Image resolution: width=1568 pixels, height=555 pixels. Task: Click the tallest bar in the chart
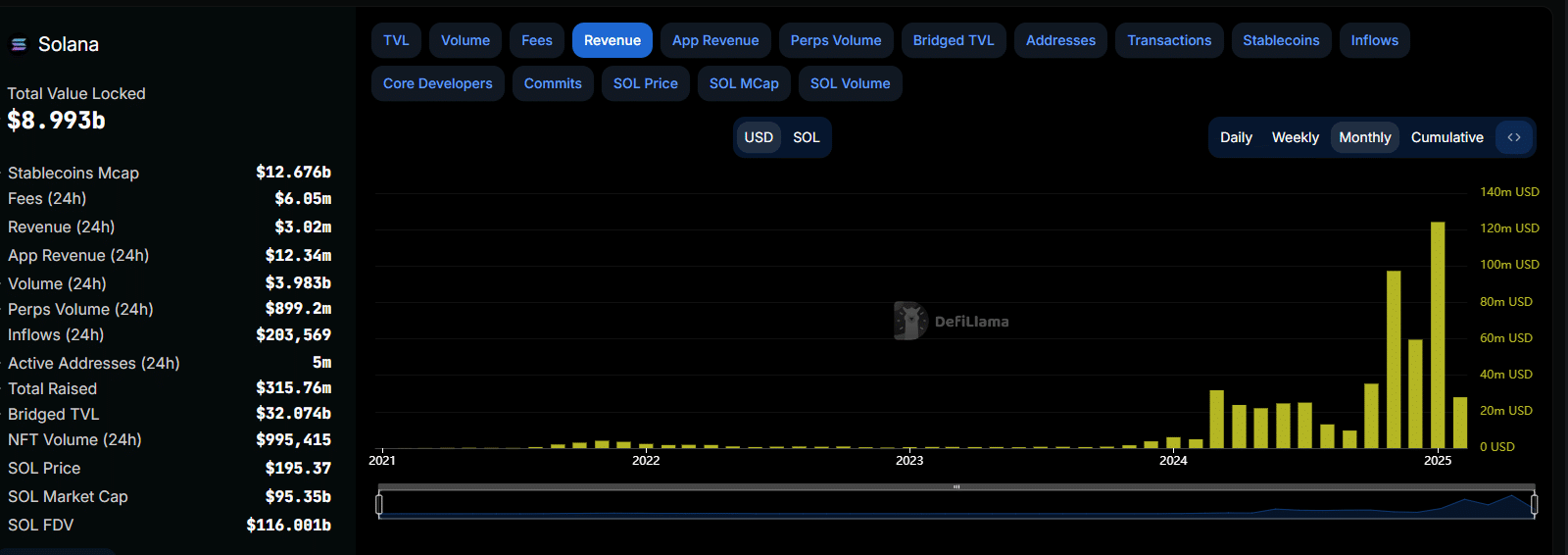click(1438, 333)
